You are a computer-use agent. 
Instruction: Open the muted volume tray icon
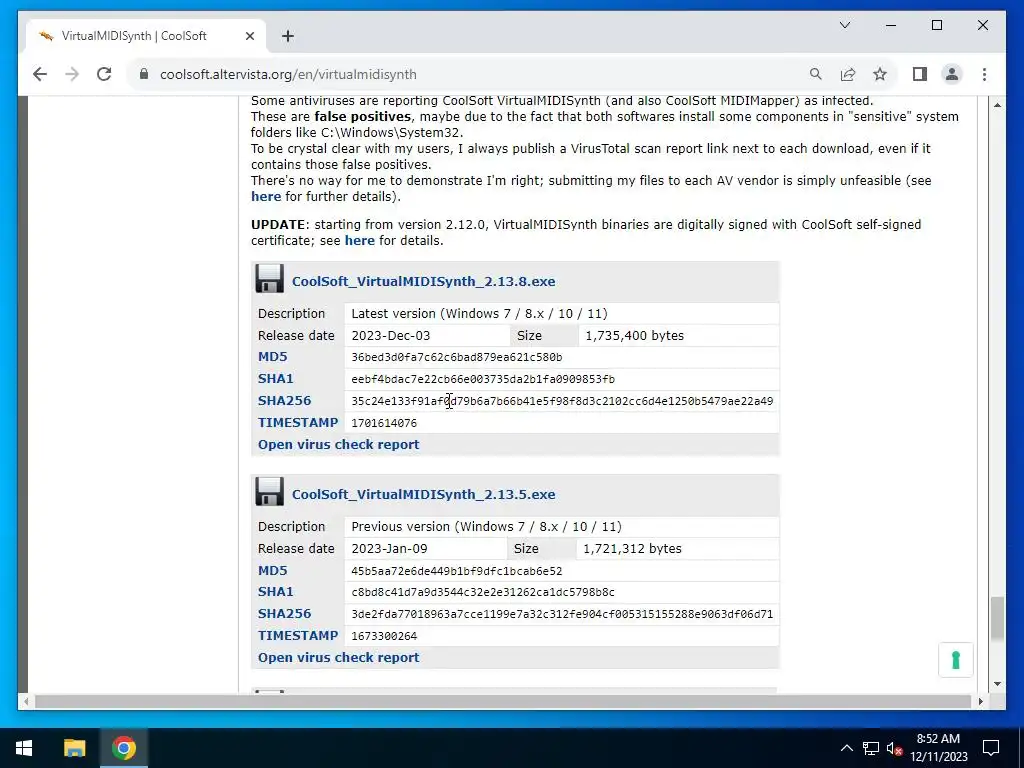[x=895, y=748]
